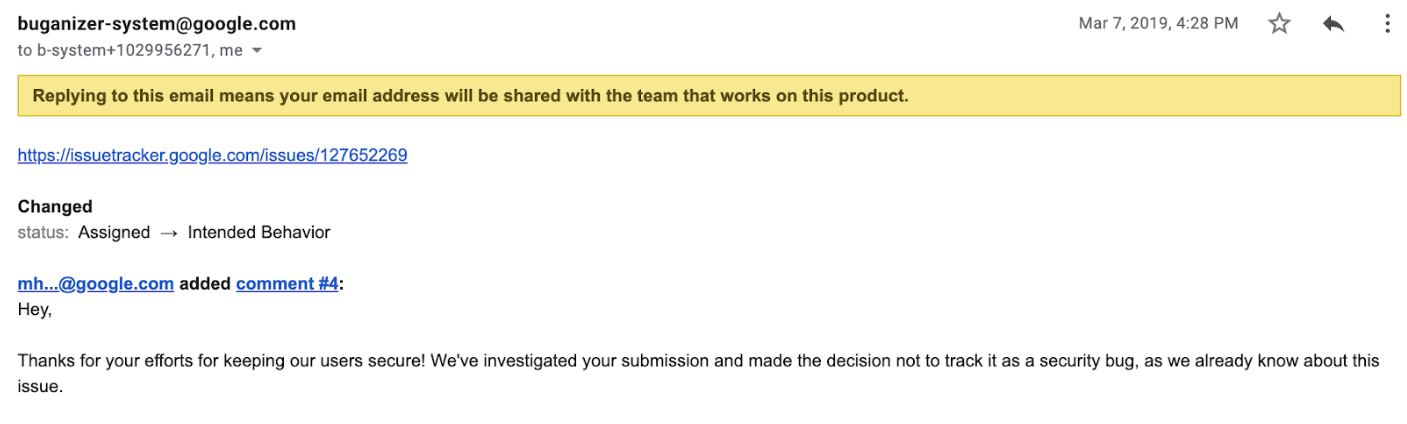Click the "Changed" heading
Viewport: 1407px width, 424px height.
(55, 207)
